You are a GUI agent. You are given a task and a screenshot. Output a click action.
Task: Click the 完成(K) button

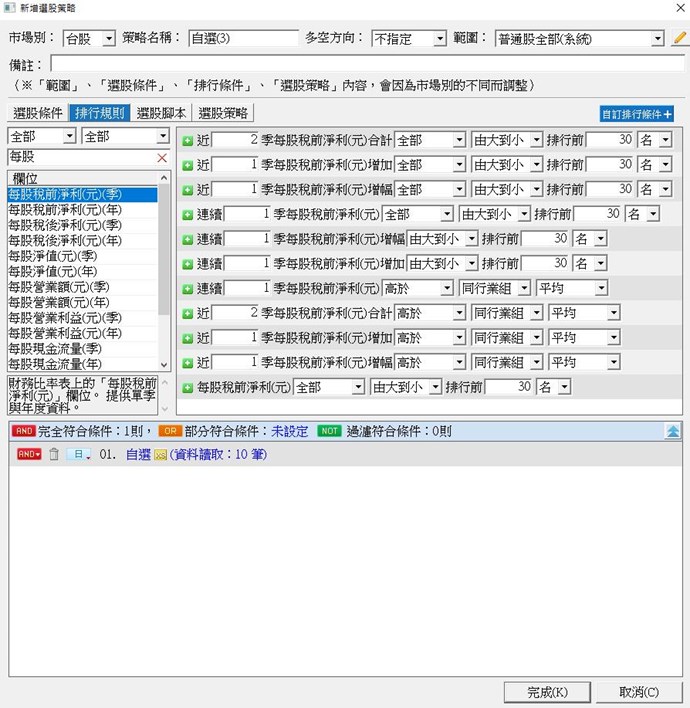pyautogui.click(x=548, y=692)
